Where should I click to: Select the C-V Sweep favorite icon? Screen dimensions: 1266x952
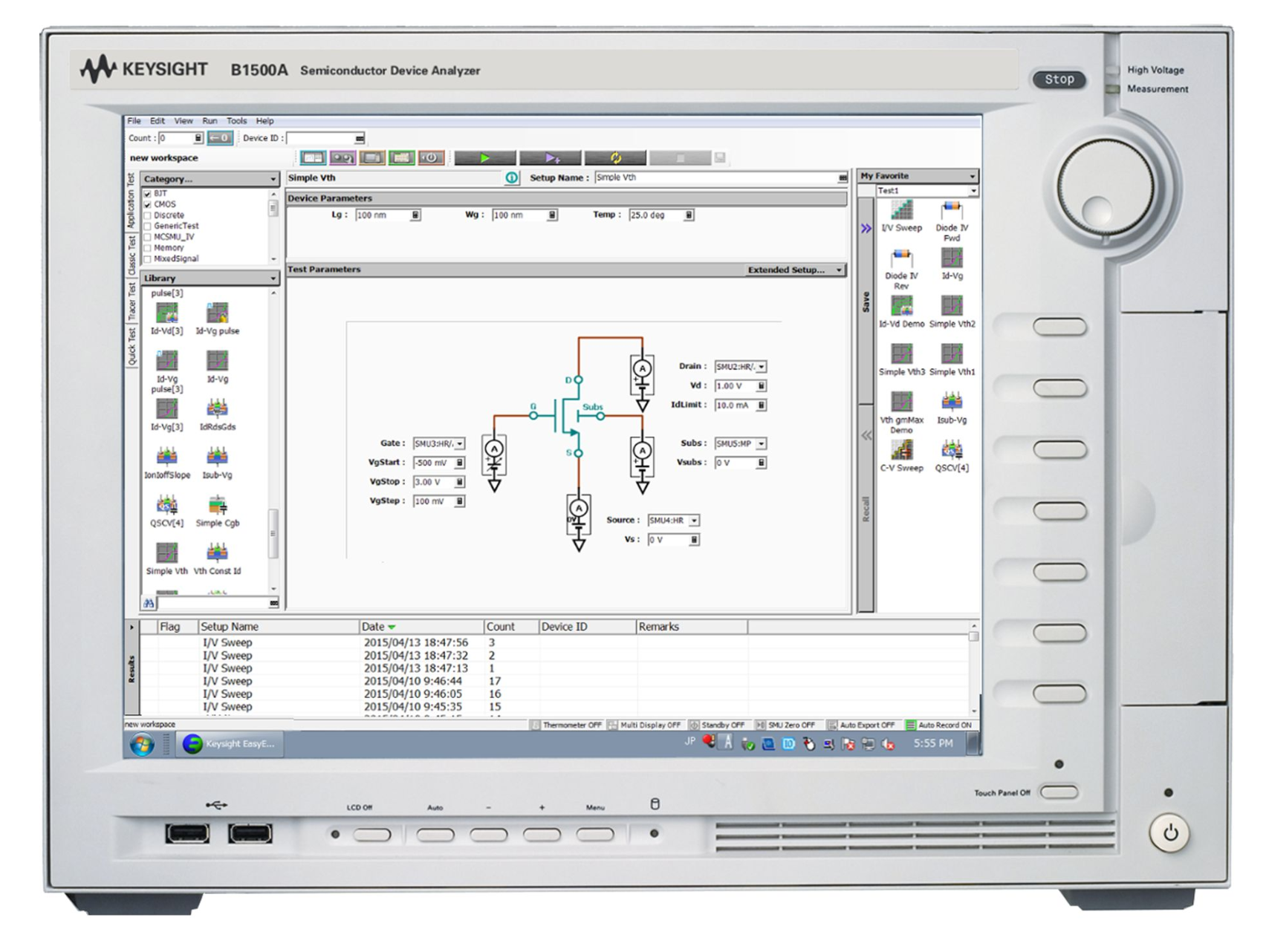(901, 451)
